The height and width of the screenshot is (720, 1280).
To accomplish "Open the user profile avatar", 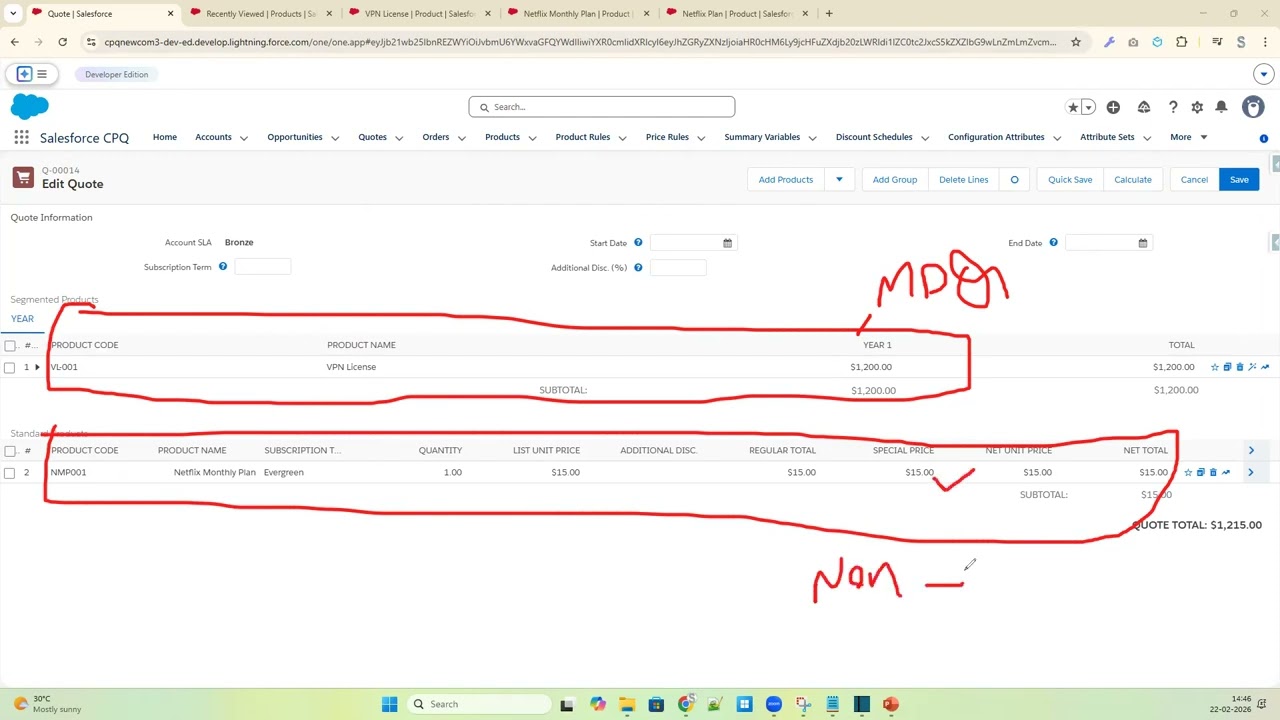I will [1253, 107].
